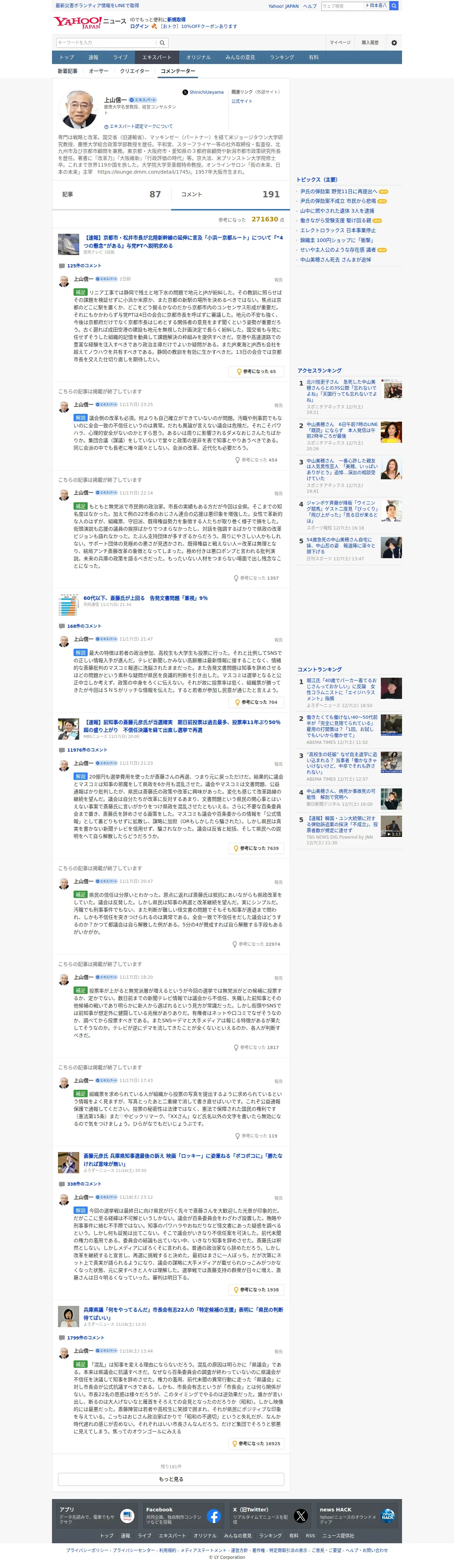Select the トップ navigation tab

tap(66, 57)
